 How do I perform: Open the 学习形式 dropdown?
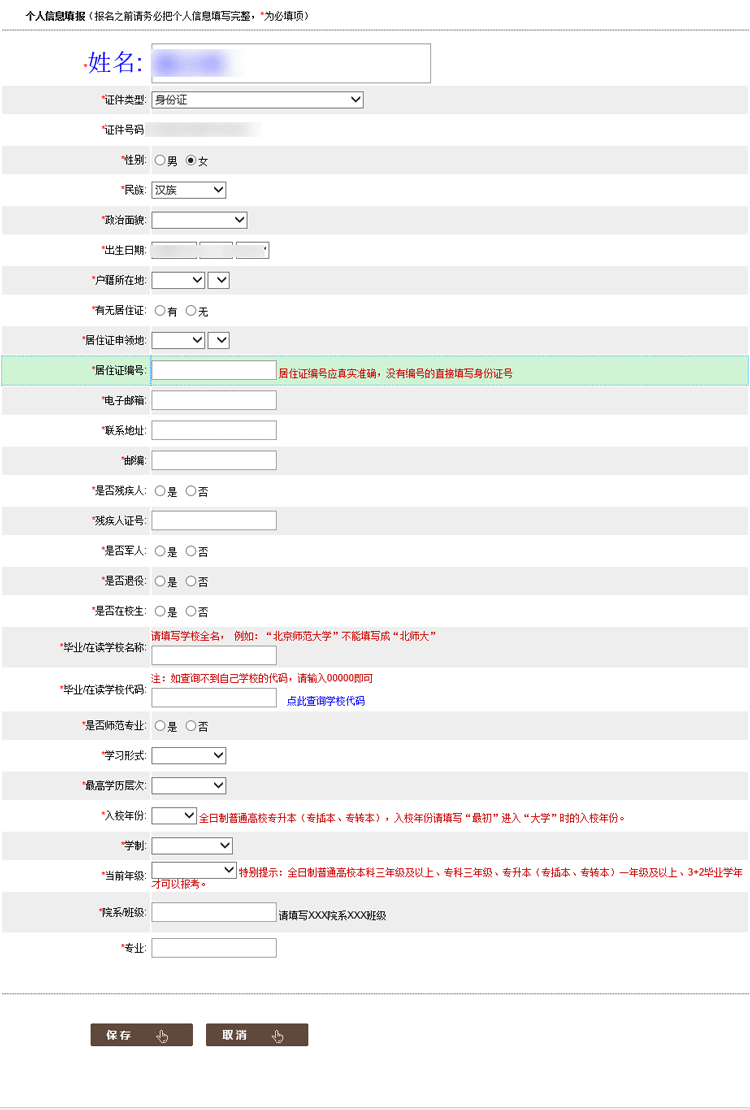click(188, 755)
